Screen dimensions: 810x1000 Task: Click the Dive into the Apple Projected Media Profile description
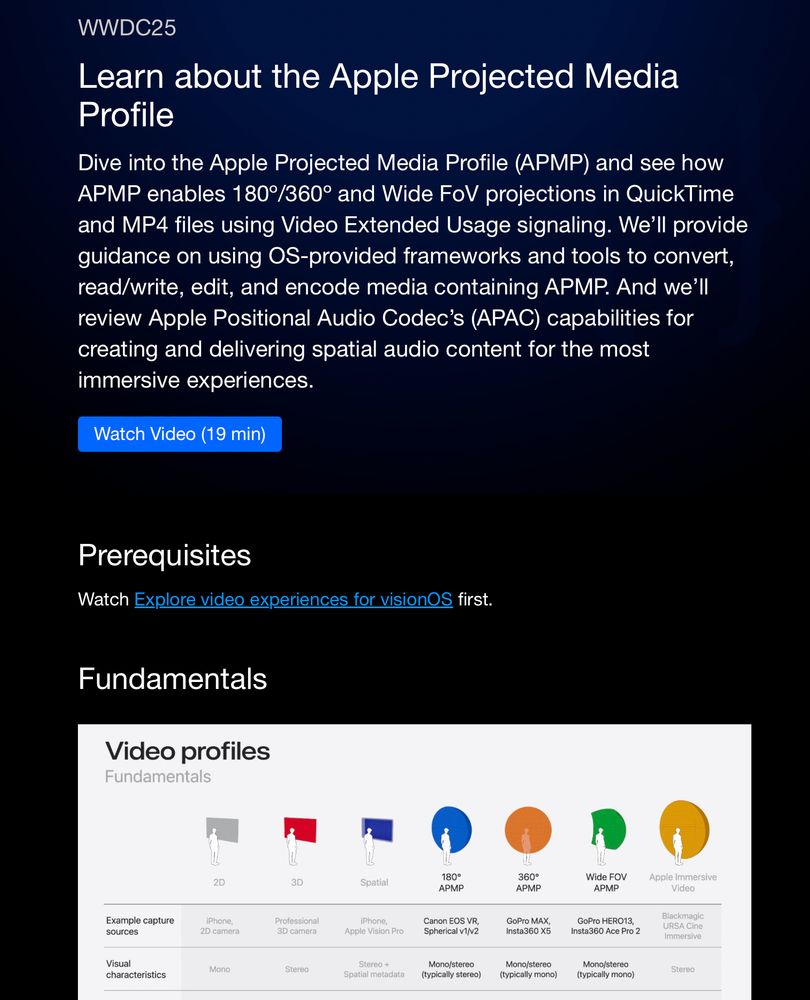click(x=412, y=271)
